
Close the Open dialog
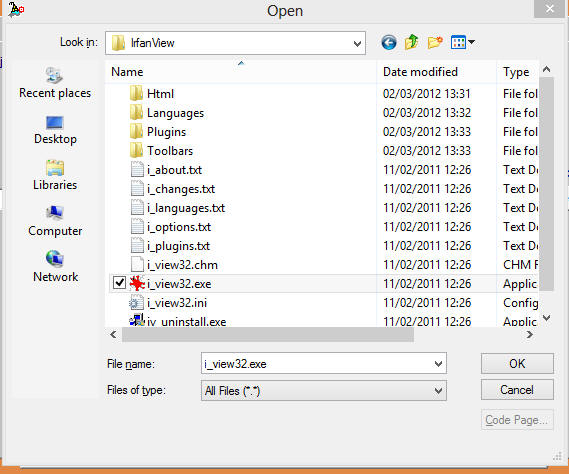pyautogui.click(x=550, y=8)
